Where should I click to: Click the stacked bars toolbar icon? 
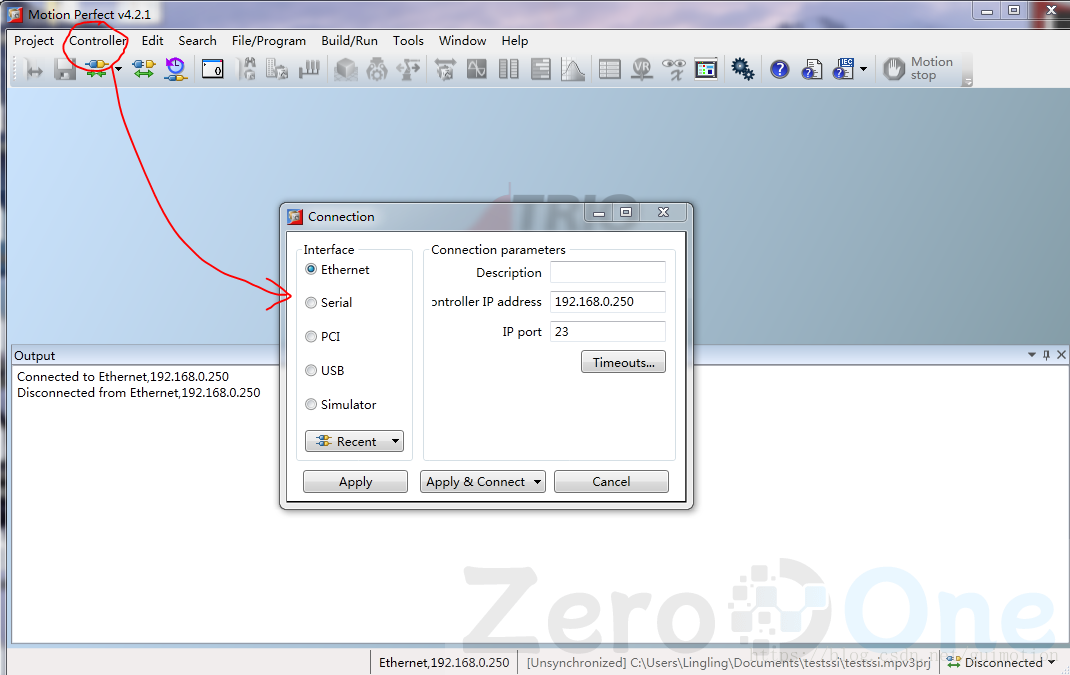click(x=540, y=69)
